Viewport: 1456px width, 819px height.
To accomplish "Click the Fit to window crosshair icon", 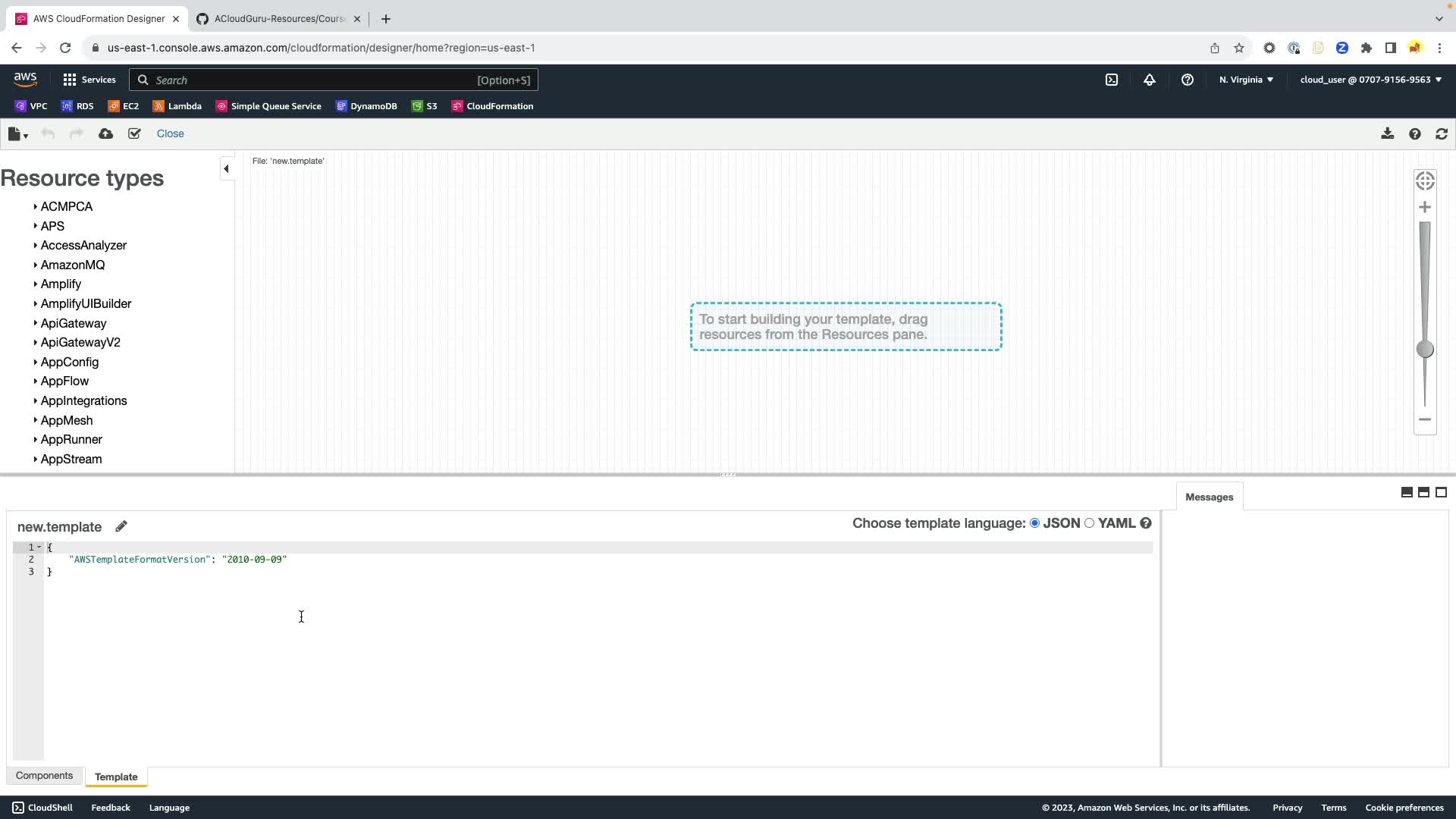I will point(1425,180).
